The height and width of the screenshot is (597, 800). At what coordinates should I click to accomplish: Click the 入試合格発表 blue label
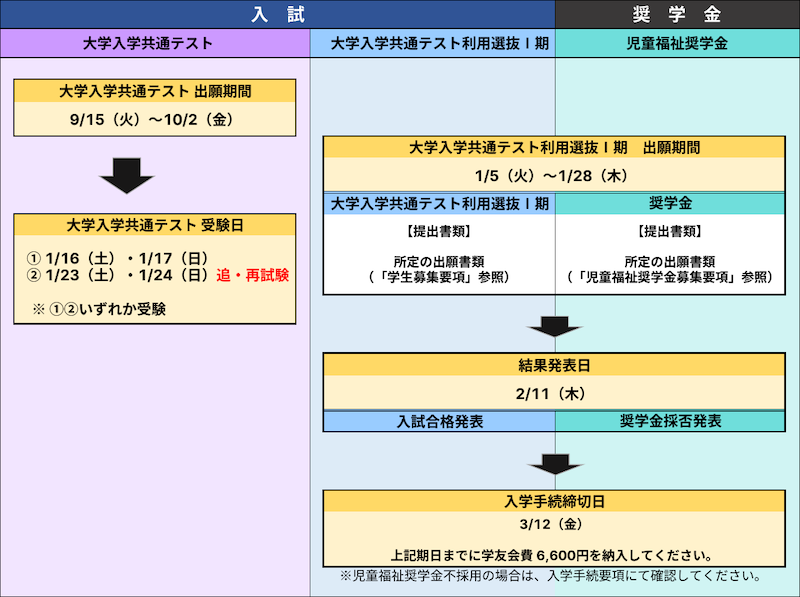tap(440, 421)
